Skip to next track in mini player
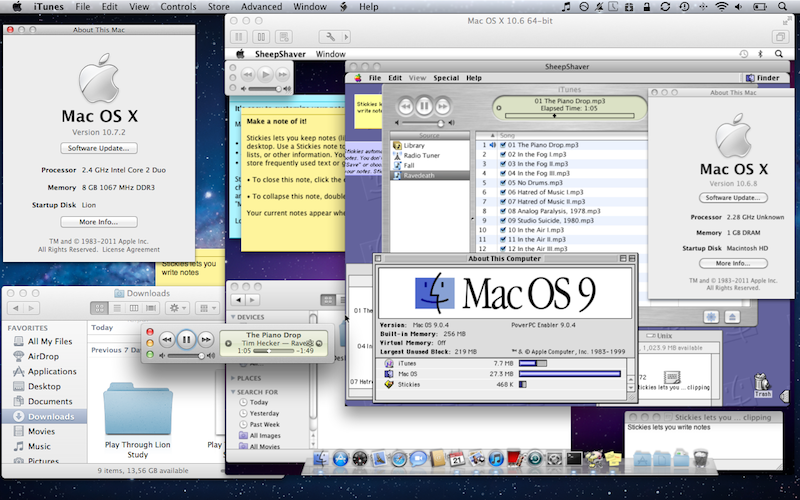Image resolution: width=800 pixels, height=500 pixels. pos(205,340)
